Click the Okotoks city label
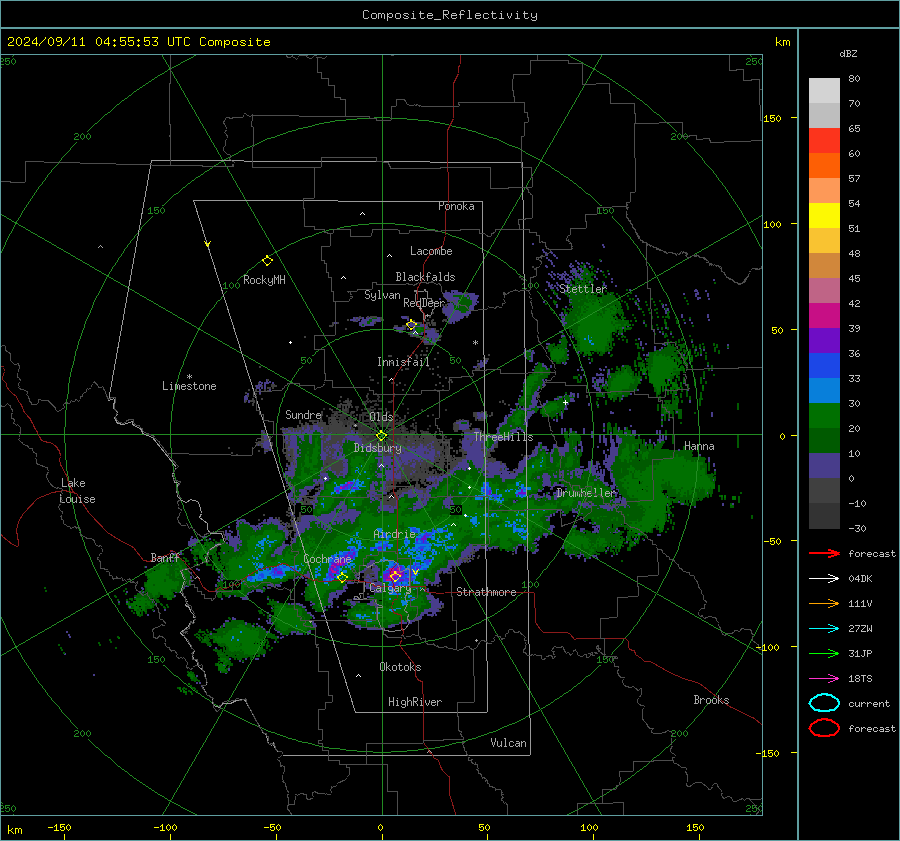The width and height of the screenshot is (900, 841). [400, 667]
